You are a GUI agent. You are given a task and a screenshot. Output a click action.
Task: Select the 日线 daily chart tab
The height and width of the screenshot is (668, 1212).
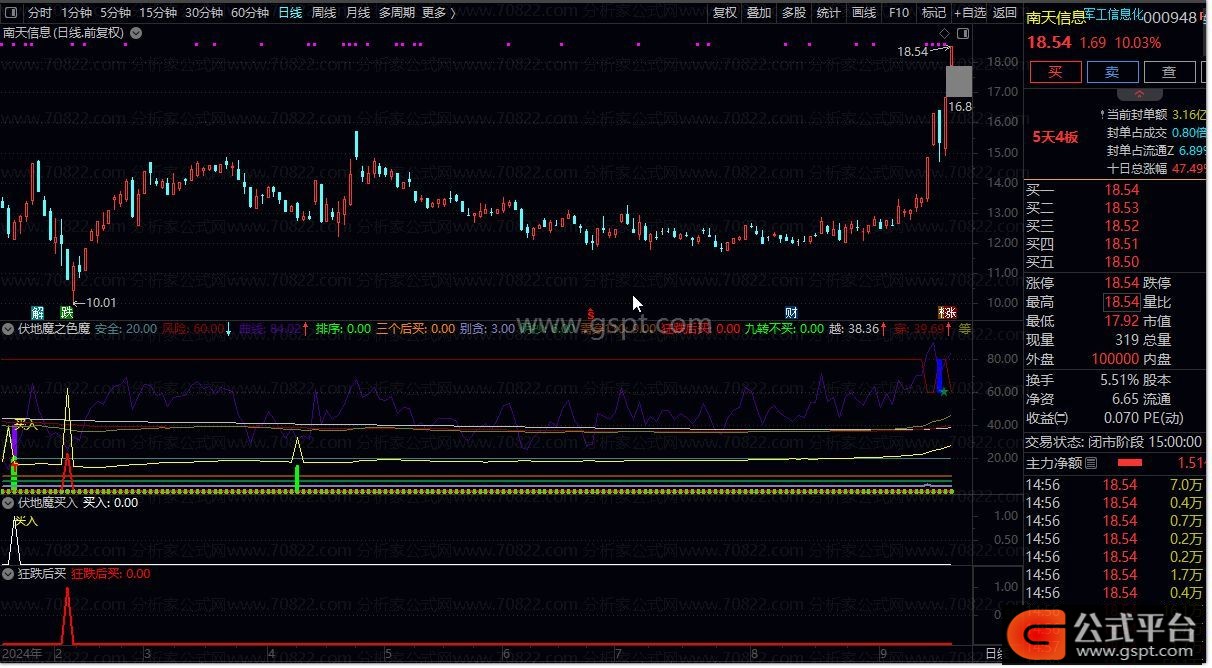pyautogui.click(x=290, y=13)
